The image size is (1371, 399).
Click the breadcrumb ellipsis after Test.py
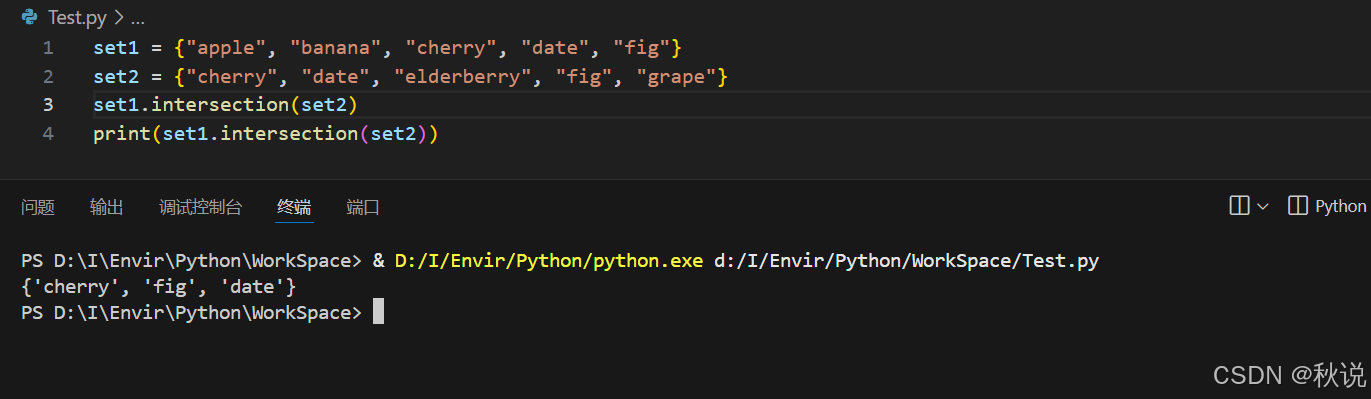[x=138, y=18]
